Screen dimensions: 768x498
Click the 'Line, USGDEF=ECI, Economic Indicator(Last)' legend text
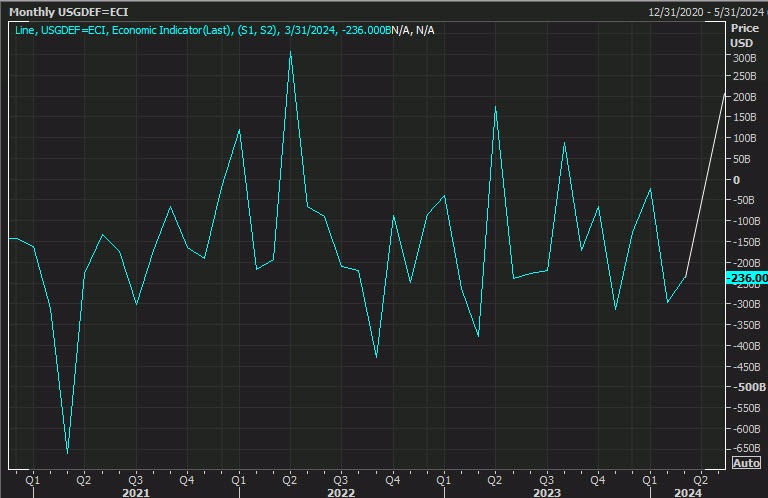coord(123,30)
